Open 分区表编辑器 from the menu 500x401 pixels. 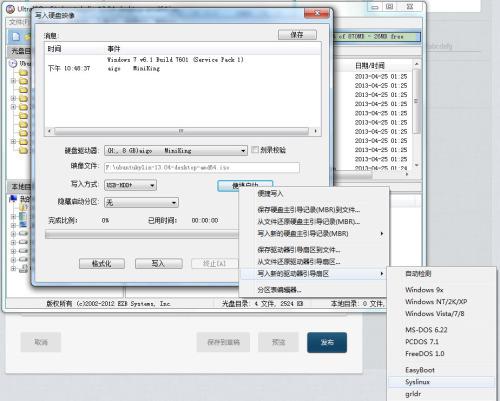click(279, 290)
